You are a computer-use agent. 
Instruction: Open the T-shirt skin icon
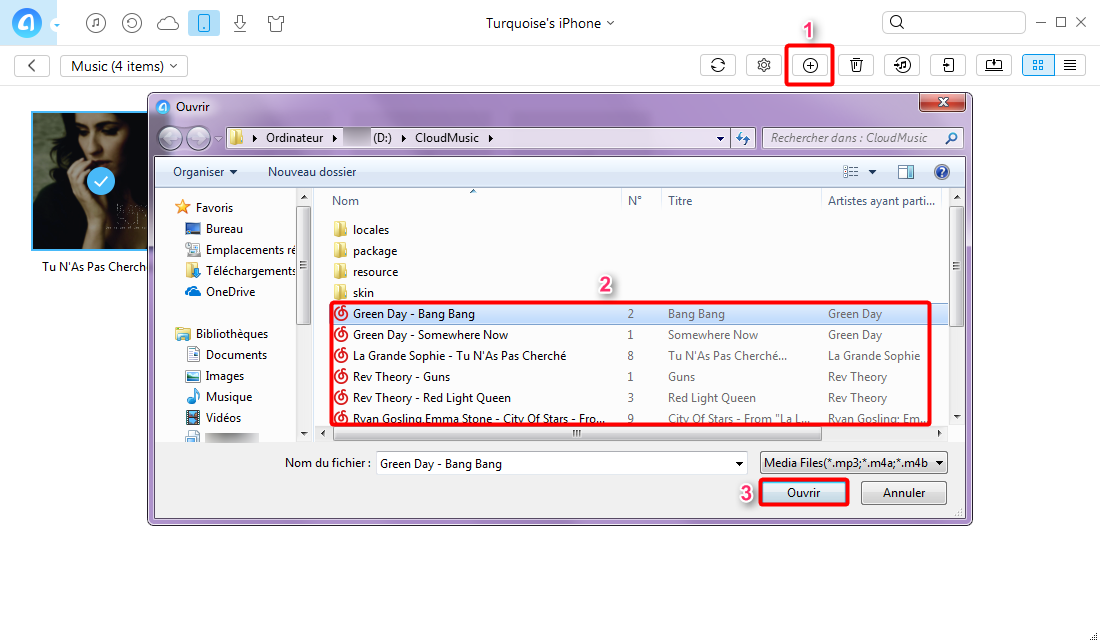pyautogui.click(x=276, y=23)
